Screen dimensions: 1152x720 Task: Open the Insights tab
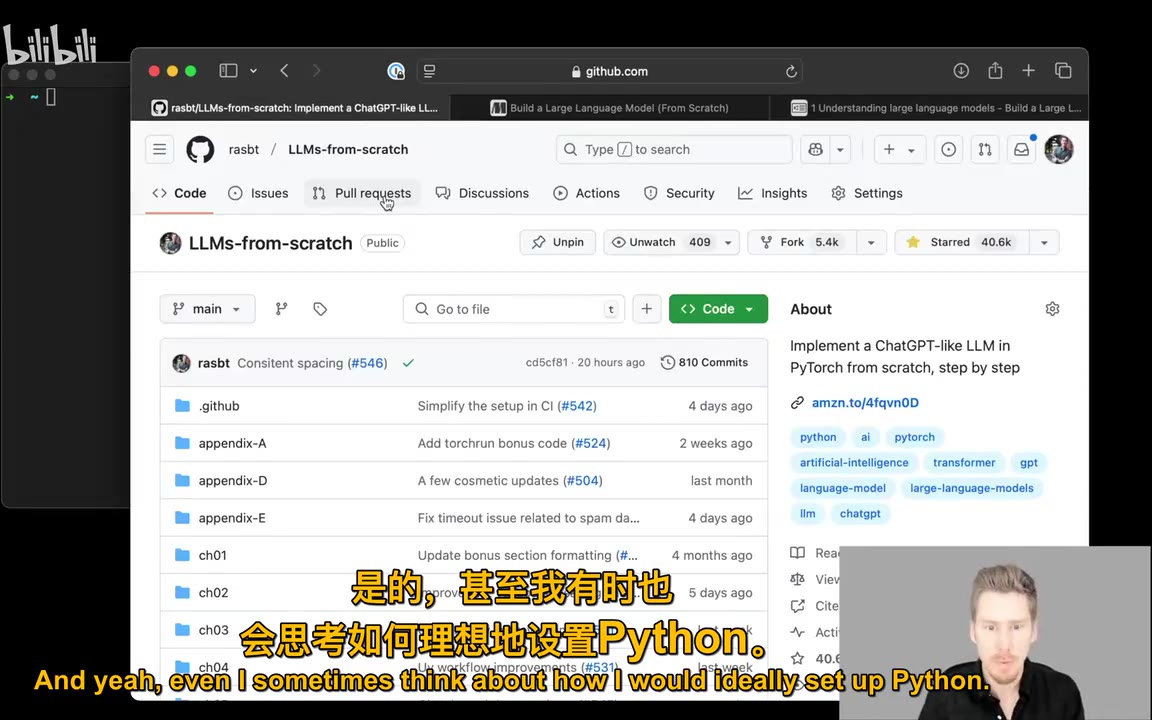(x=772, y=193)
